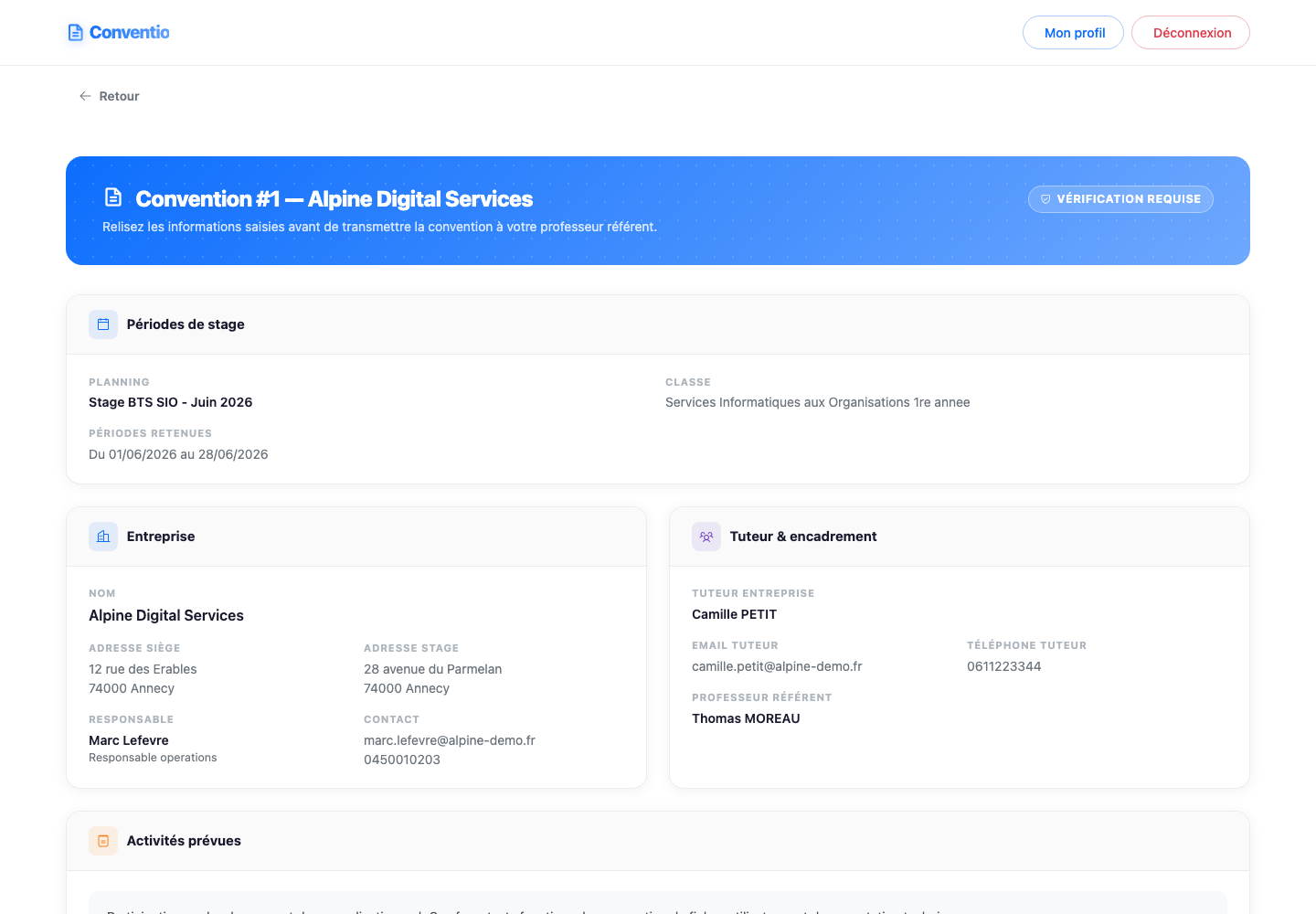Image resolution: width=1316 pixels, height=914 pixels.
Task: Click the Périodes de stage section header
Action: (658, 324)
